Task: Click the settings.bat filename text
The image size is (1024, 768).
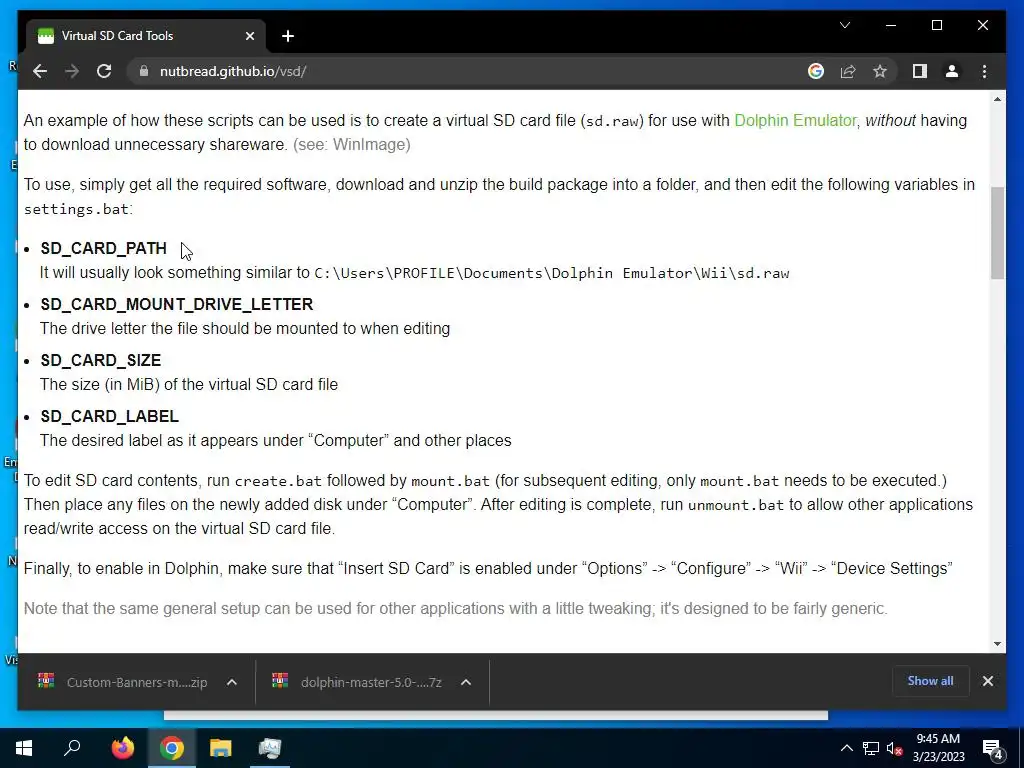Action: [76, 209]
